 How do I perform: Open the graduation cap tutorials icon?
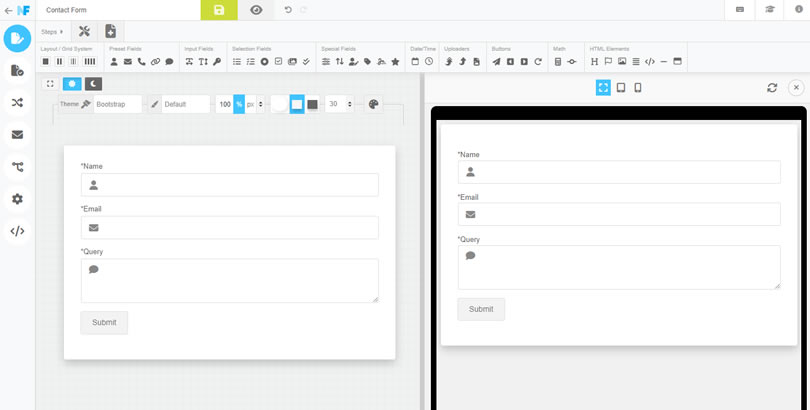tap(770, 10)
